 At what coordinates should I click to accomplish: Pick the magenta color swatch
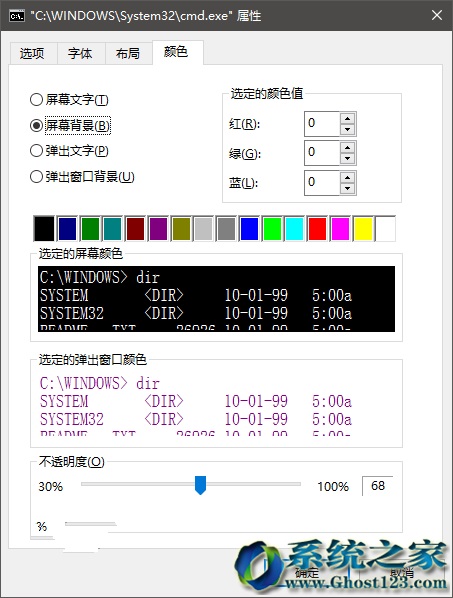[x=341, y=228]
